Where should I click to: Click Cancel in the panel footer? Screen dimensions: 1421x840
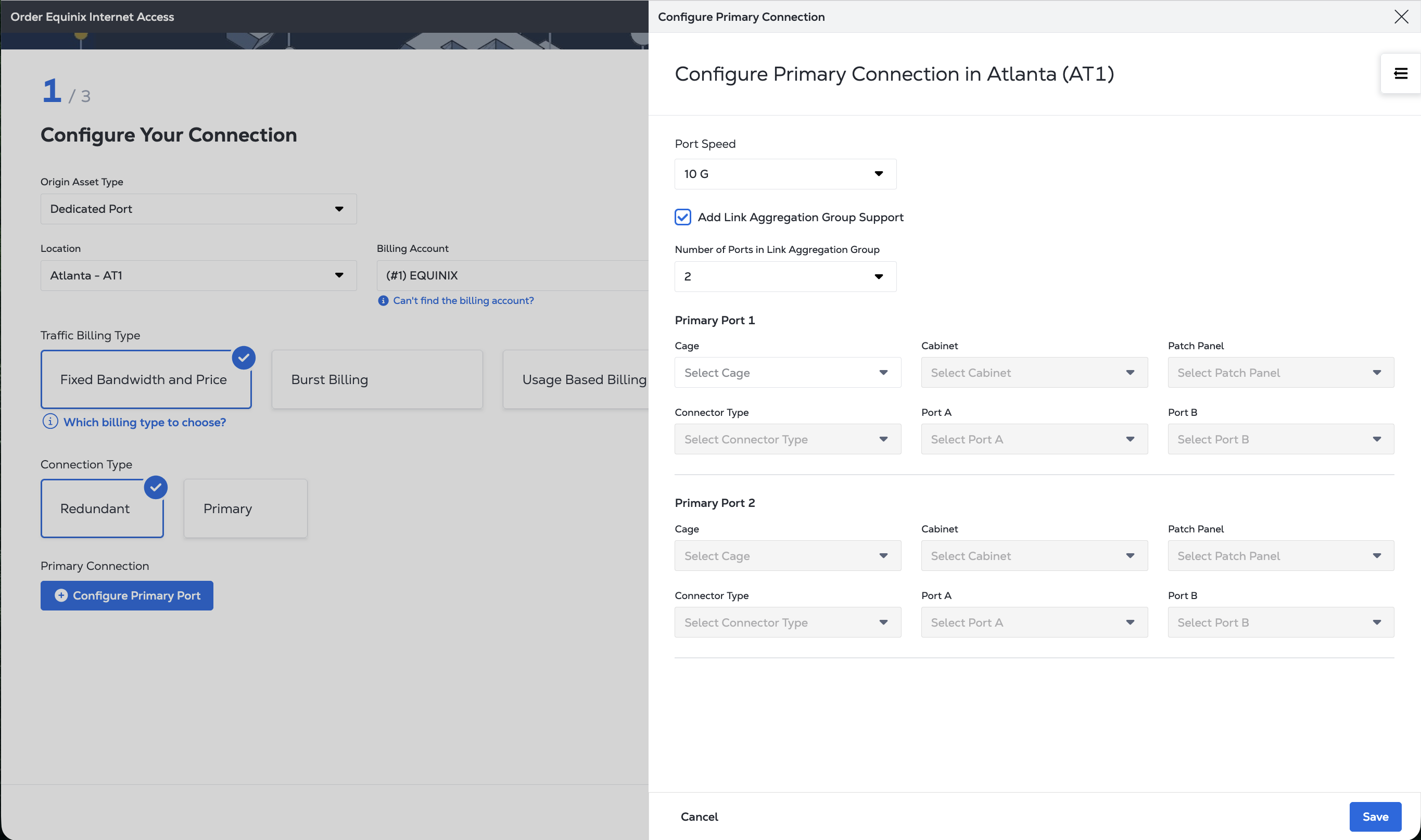(699, 816)
